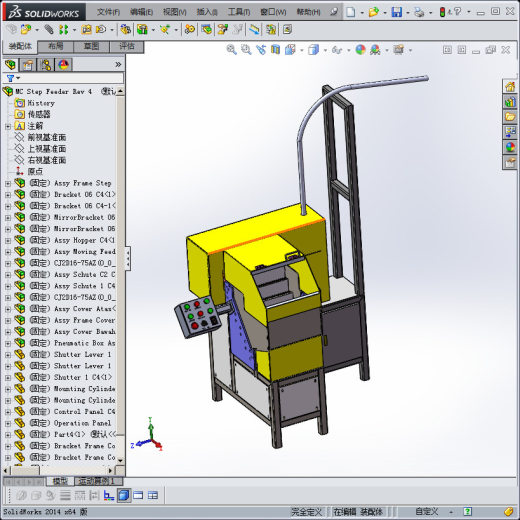Click the Save floppy disk icon

pos(397,12)
